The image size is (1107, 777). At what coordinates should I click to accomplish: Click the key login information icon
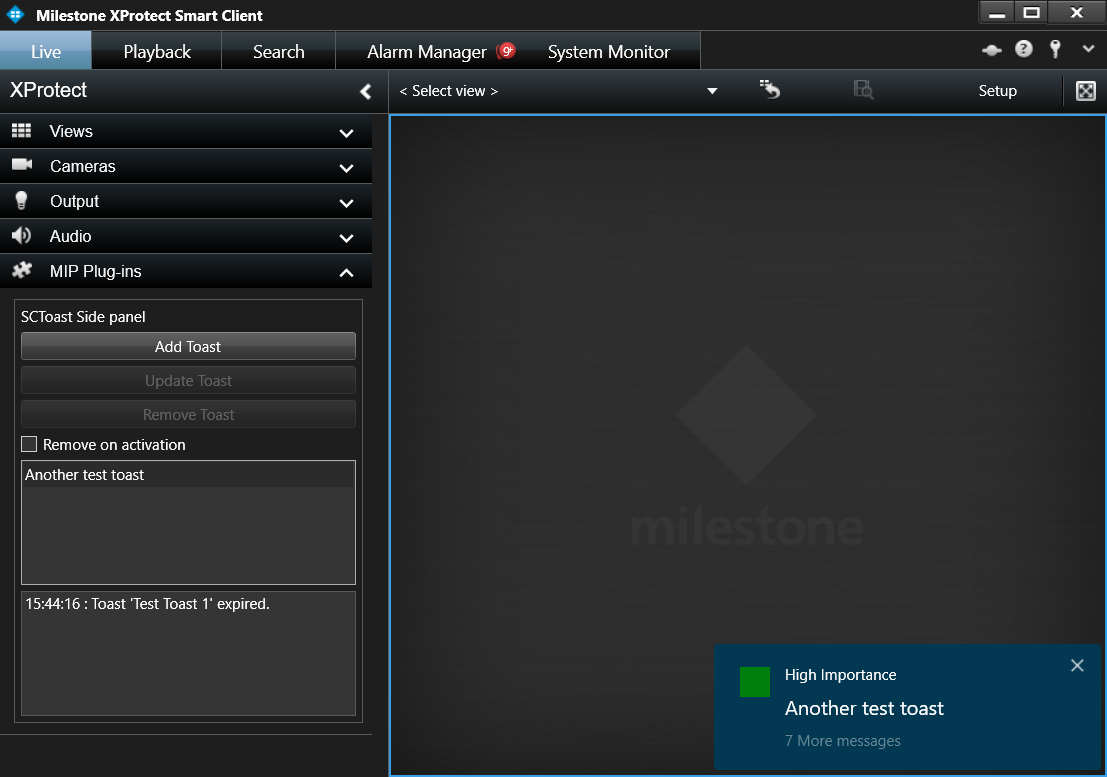[1055, 50]
